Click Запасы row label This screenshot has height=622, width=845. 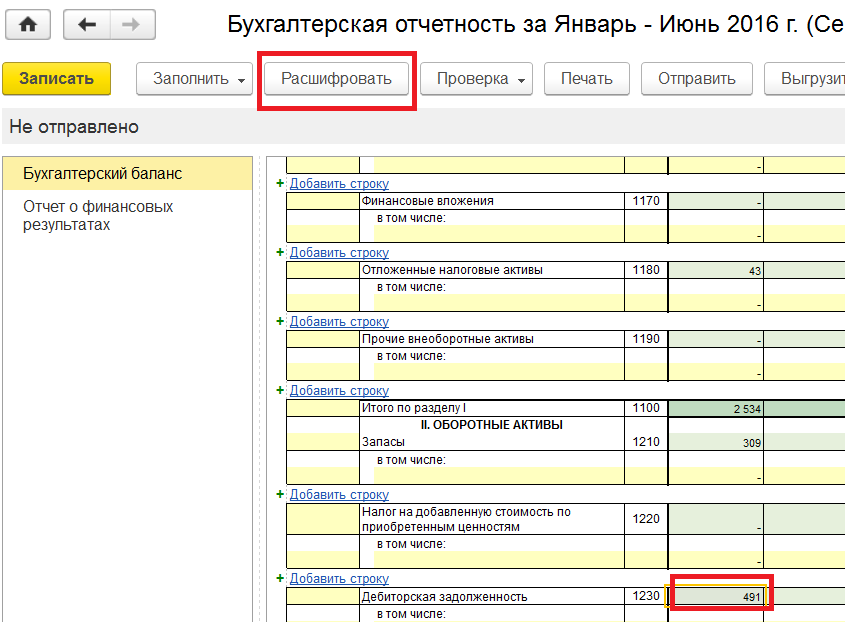point(383,442)
